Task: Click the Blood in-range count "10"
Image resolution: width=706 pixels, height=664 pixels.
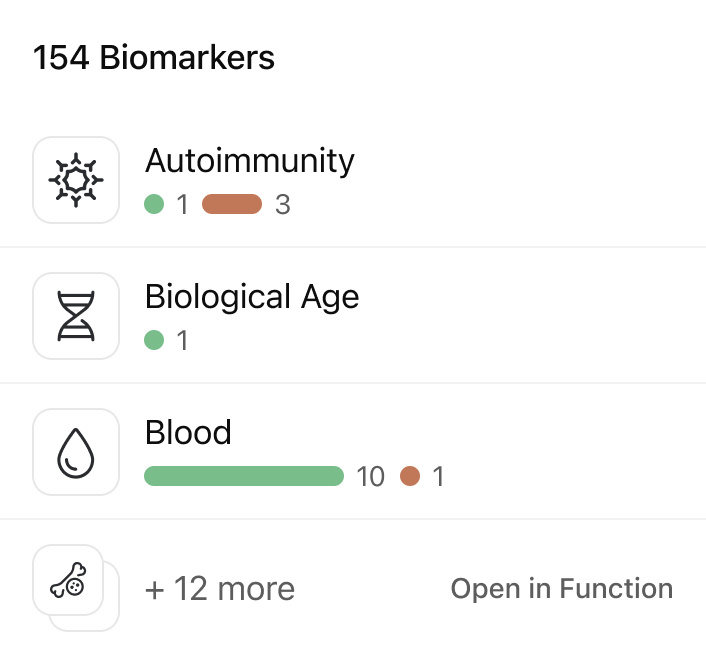Action: tap(370, 477)
